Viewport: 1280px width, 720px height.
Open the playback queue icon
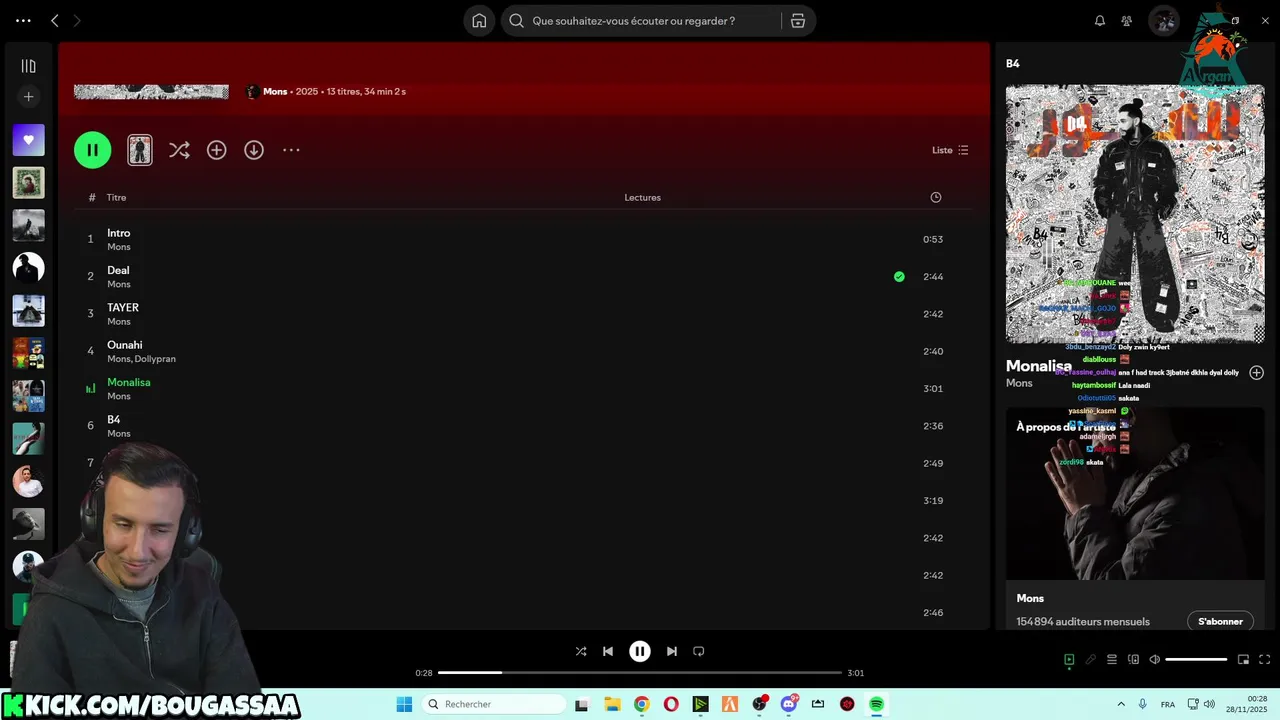coord(1112,660)
